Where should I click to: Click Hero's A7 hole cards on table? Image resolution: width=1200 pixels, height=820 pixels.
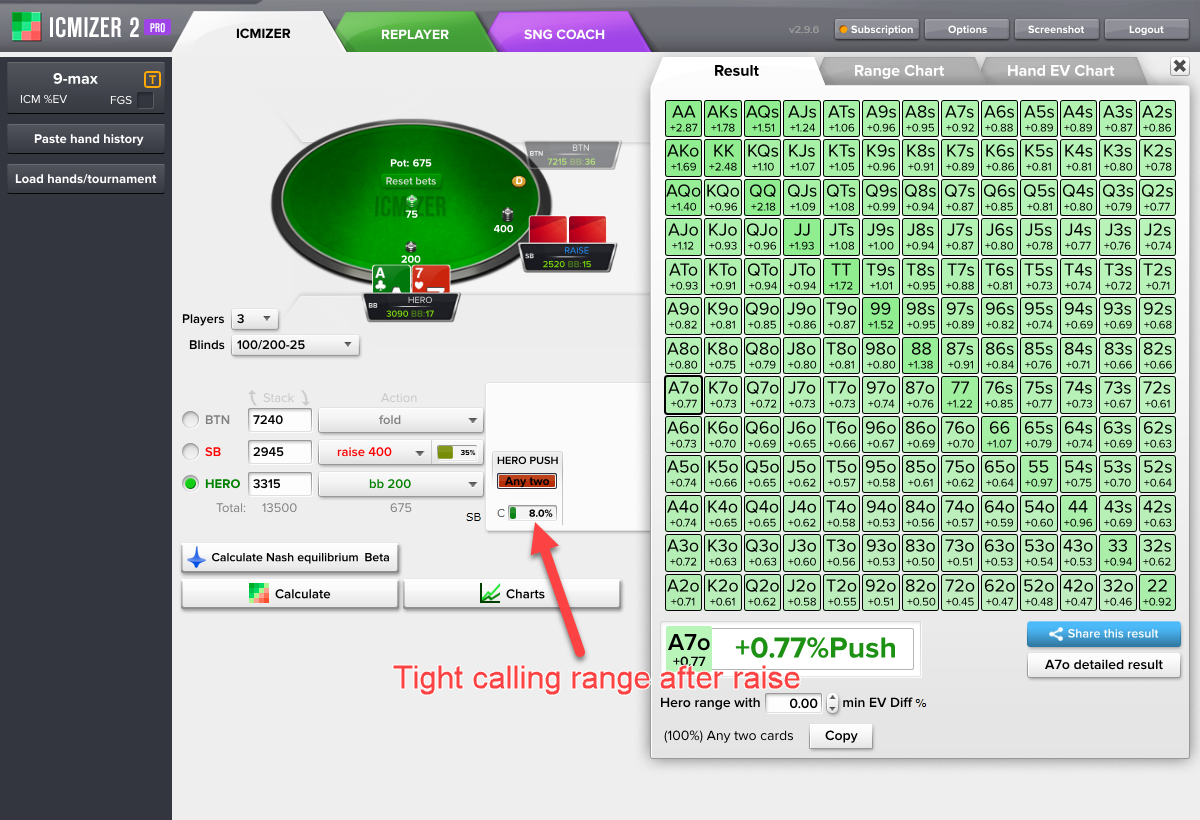[411, 279]
